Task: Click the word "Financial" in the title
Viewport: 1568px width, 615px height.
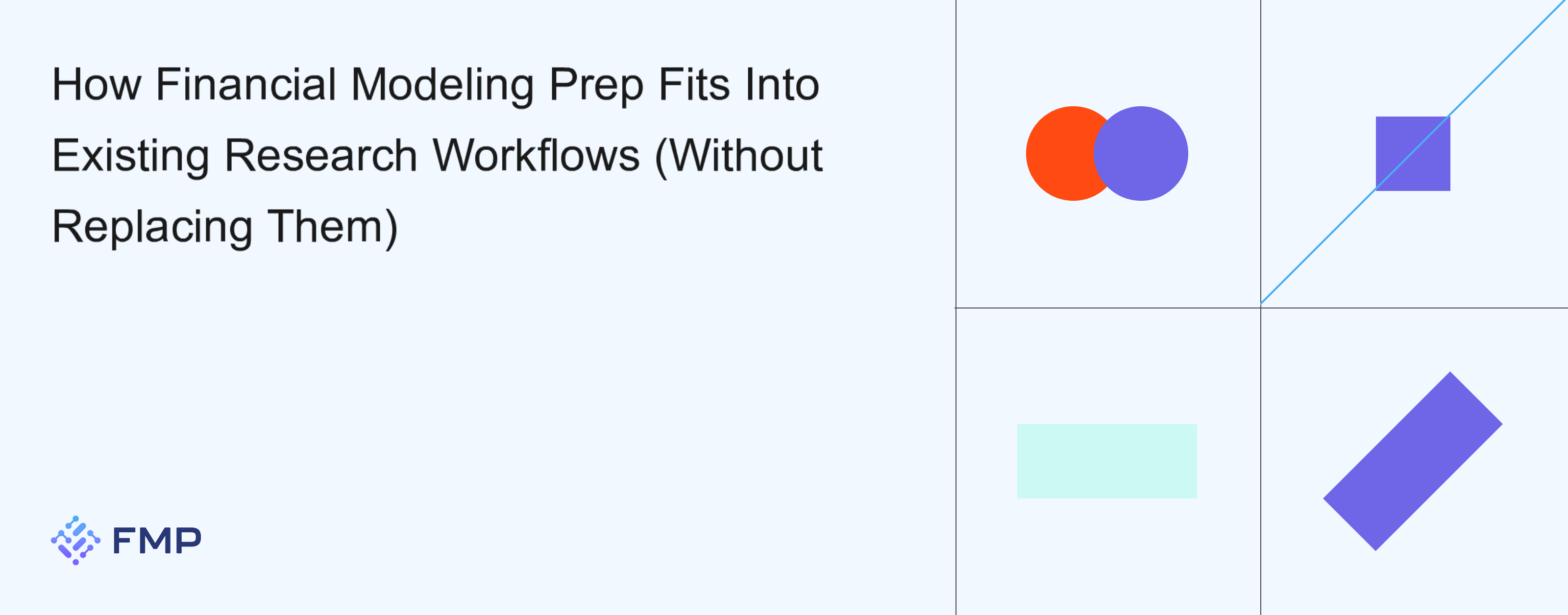Action: point(246,85)
